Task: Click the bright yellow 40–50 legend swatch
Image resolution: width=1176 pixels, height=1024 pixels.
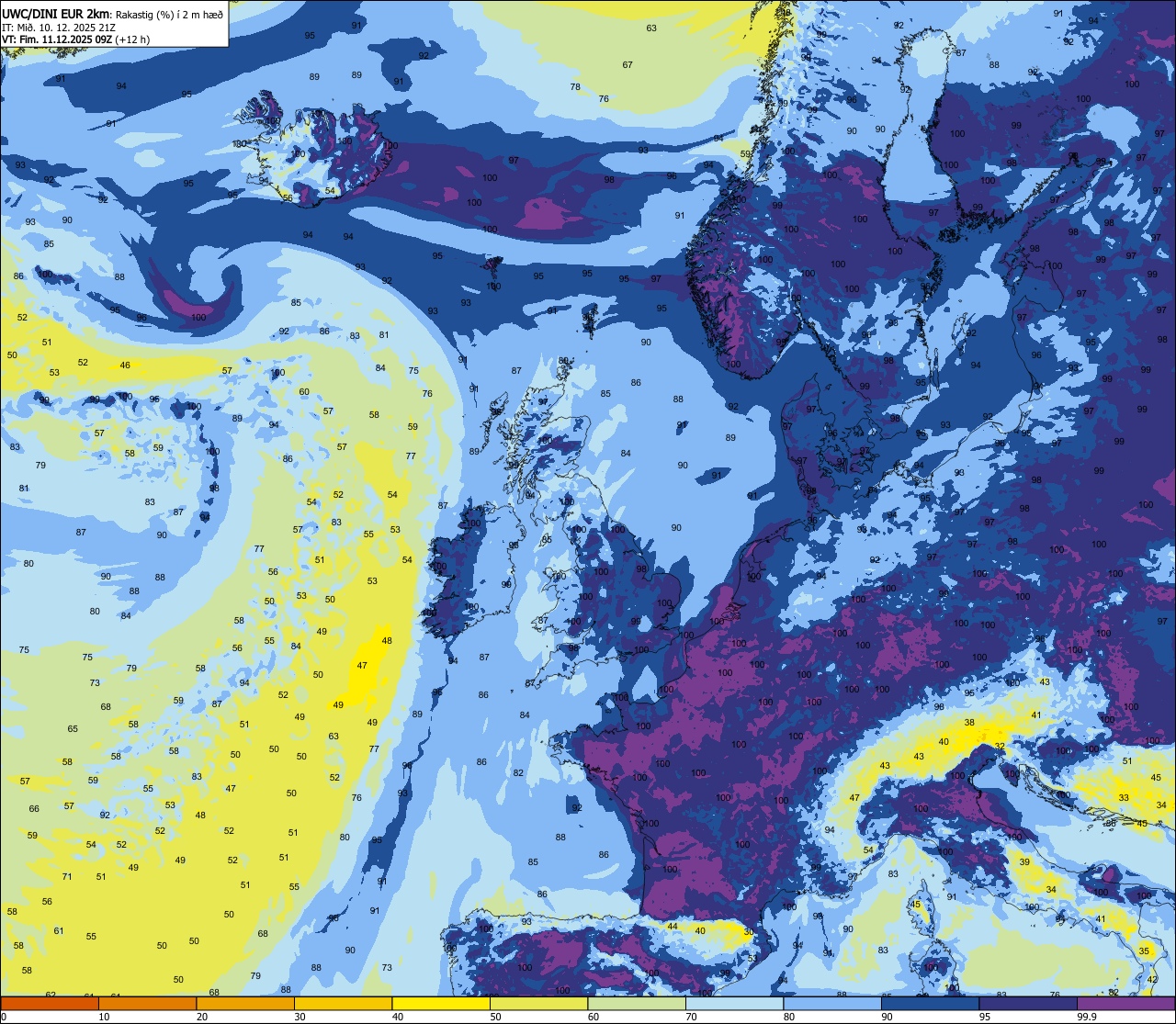Action: coord(441,1003)
